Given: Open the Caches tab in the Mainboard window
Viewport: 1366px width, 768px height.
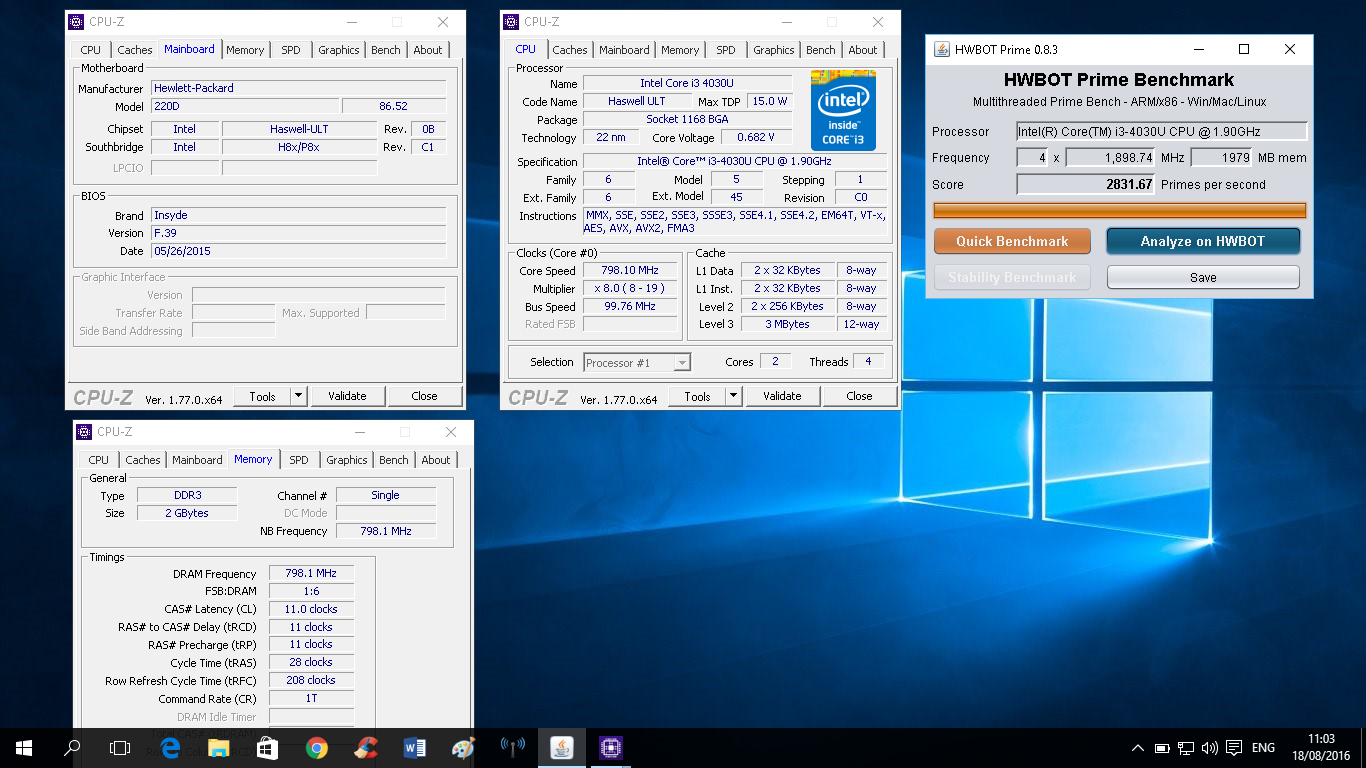Looking at the screenshot, I should (135, 50).
